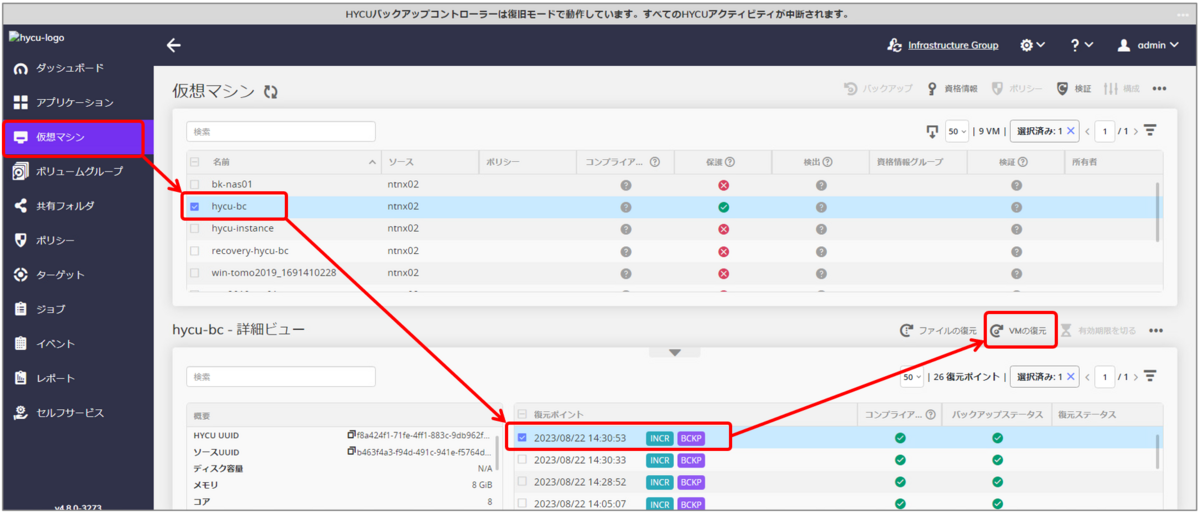Clear the VM 選択済み: 1 selection X
1200x513 pixels.
point(1071,131)
